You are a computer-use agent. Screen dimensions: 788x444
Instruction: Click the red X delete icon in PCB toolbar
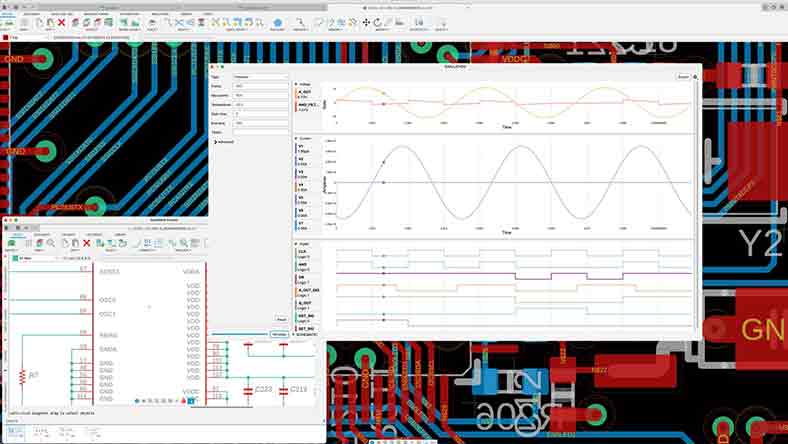pos(61,23)
